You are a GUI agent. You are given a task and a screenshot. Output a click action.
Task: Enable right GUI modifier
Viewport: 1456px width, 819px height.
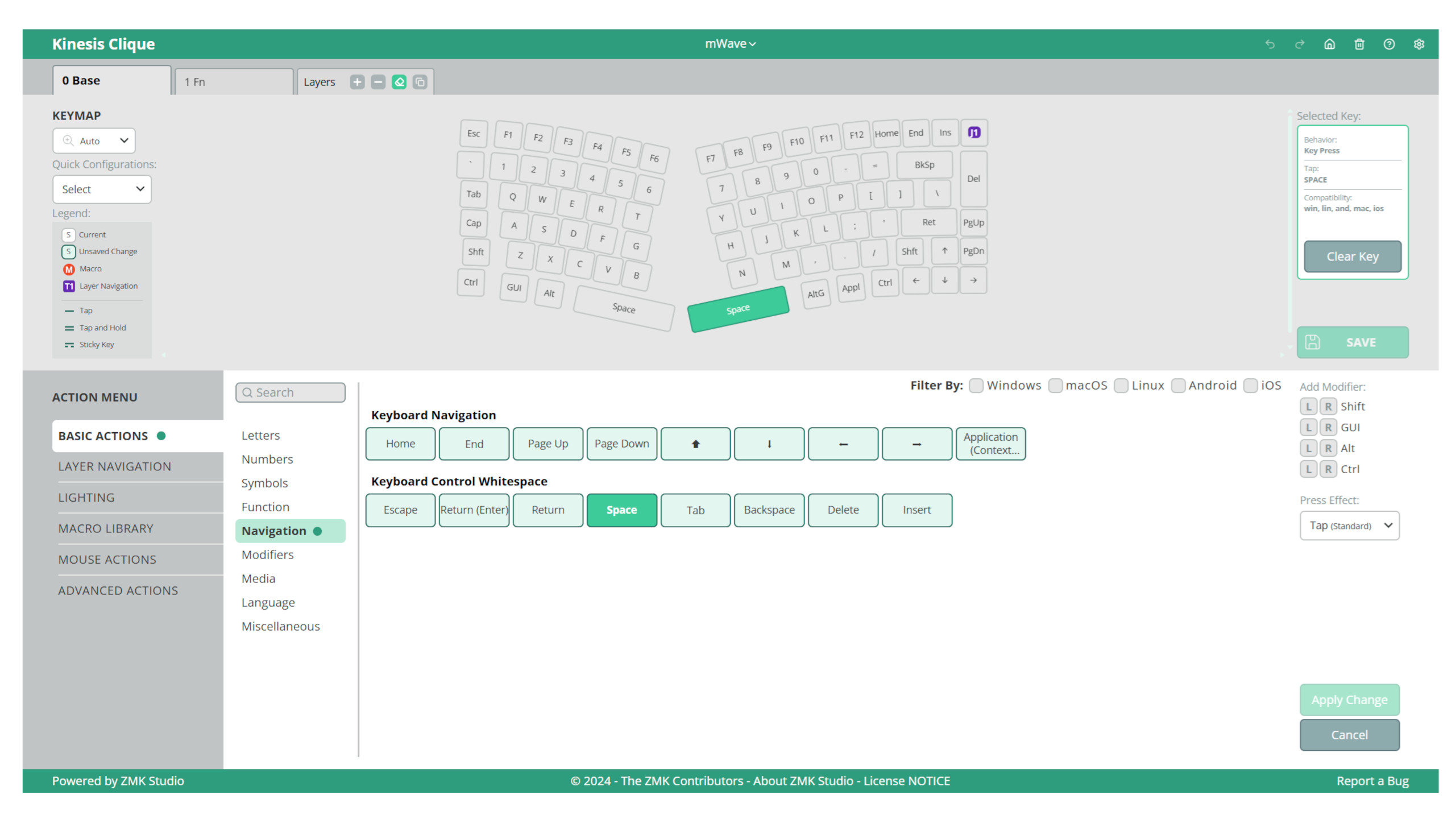pyautogui.click(x=1328, y=428)
